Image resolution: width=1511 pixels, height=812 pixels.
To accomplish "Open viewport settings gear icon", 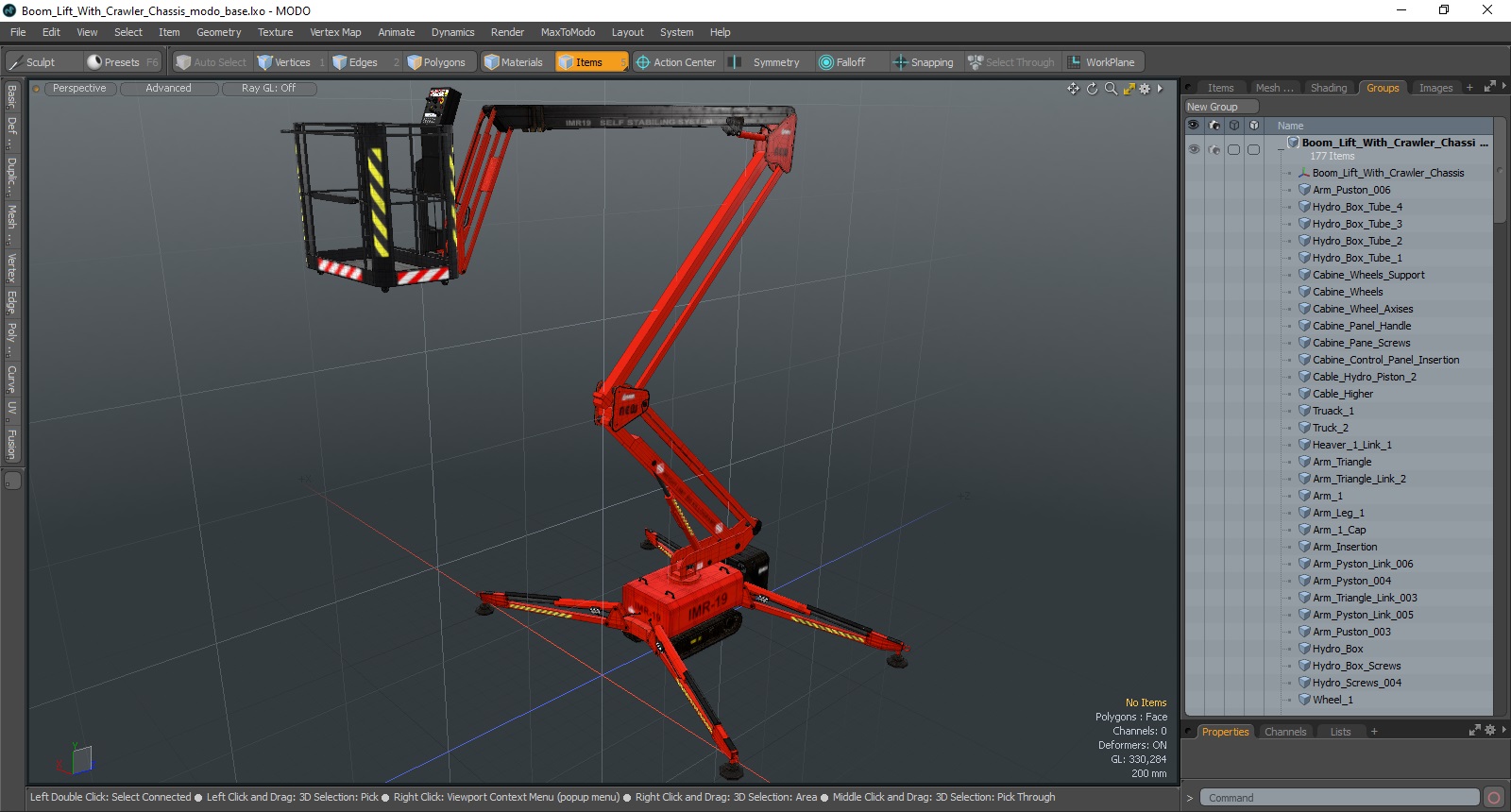I will (x=1145, y=89).
